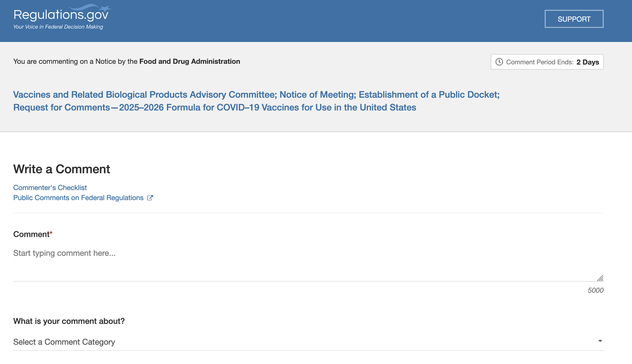This screenshot has width=632, height=364.
Task: Click the 5000 character counter
Action: tap(595, 290)
